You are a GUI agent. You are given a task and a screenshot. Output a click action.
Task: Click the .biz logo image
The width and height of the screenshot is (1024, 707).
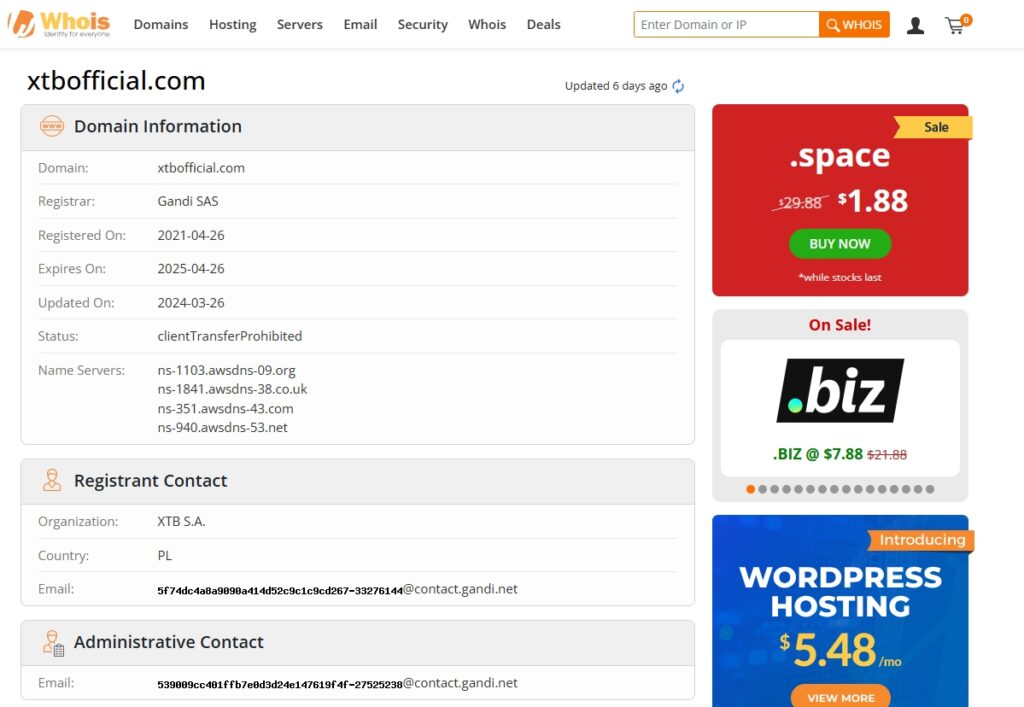pyautogui.click(x=840, y=391)
